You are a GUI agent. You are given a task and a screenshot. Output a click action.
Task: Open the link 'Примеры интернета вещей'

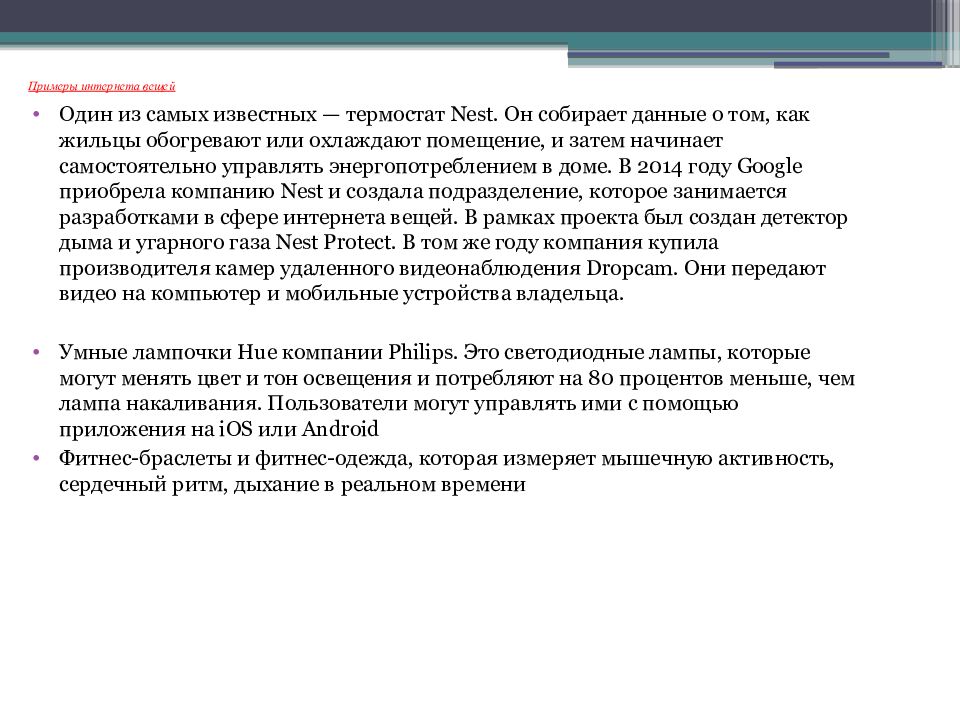pos(102,86)
